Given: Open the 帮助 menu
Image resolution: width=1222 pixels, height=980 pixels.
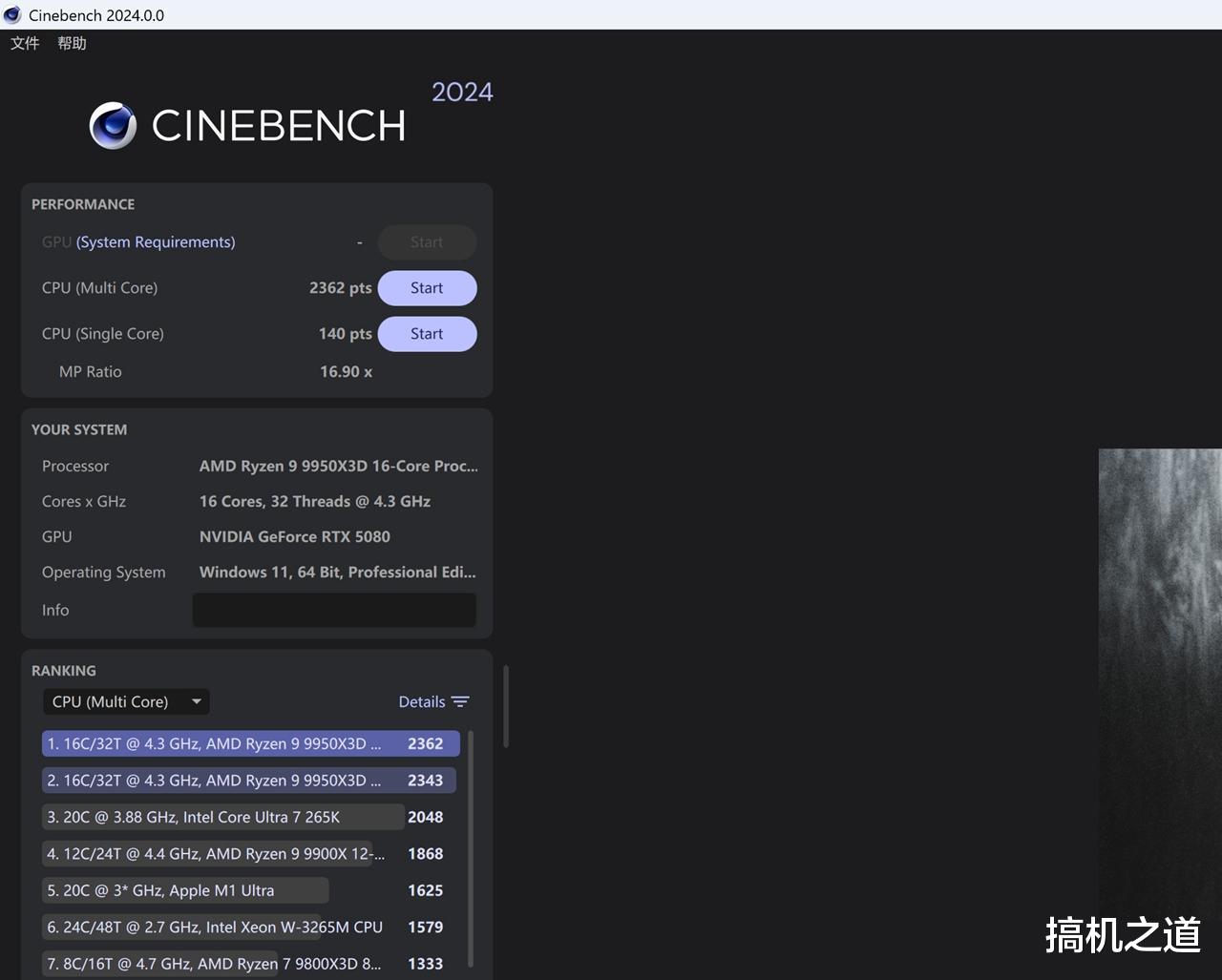Looking at the screenshot, I should click(72, 43).
